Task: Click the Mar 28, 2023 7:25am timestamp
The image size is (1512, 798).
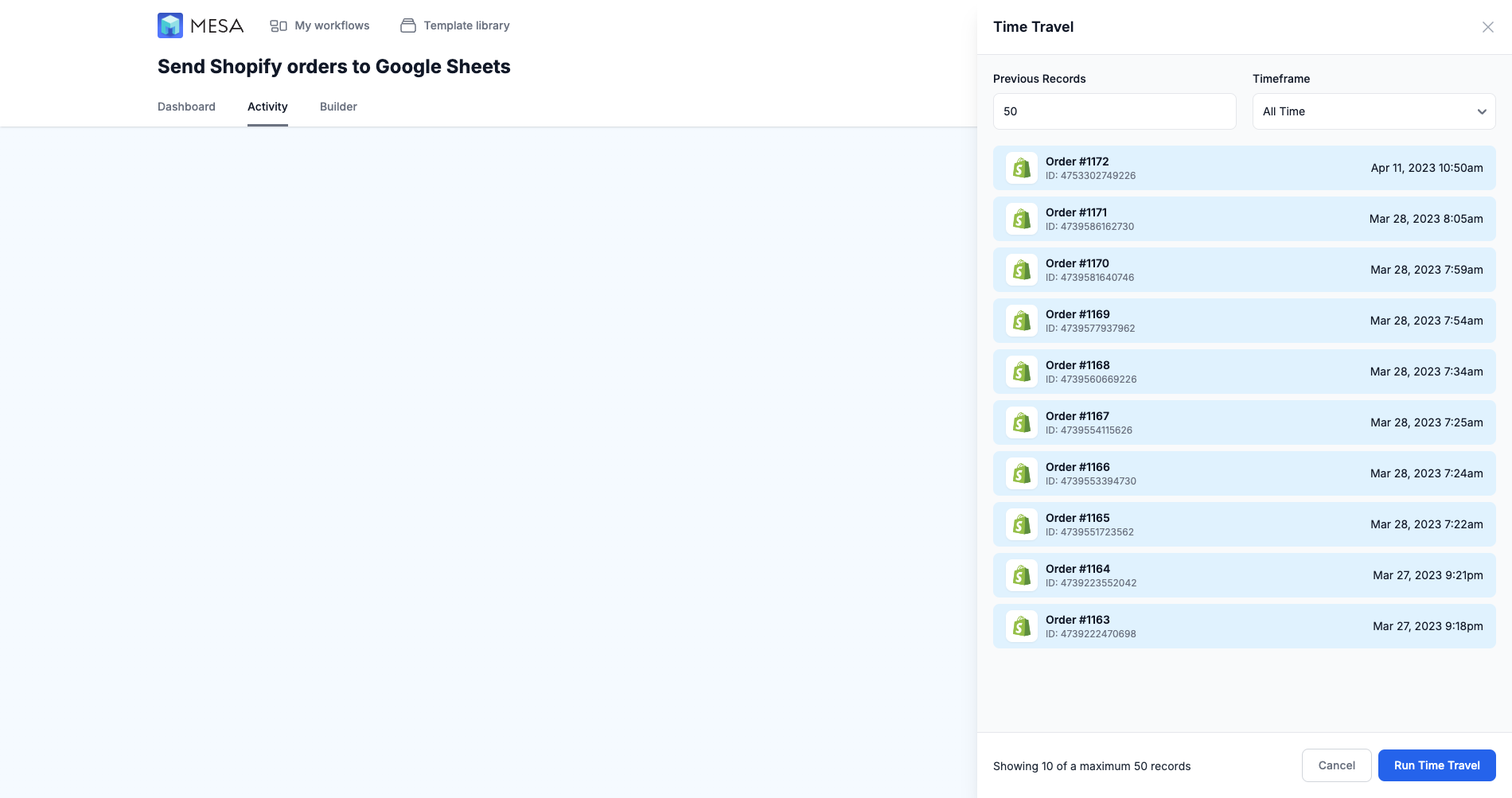Action: point(1427,422)
